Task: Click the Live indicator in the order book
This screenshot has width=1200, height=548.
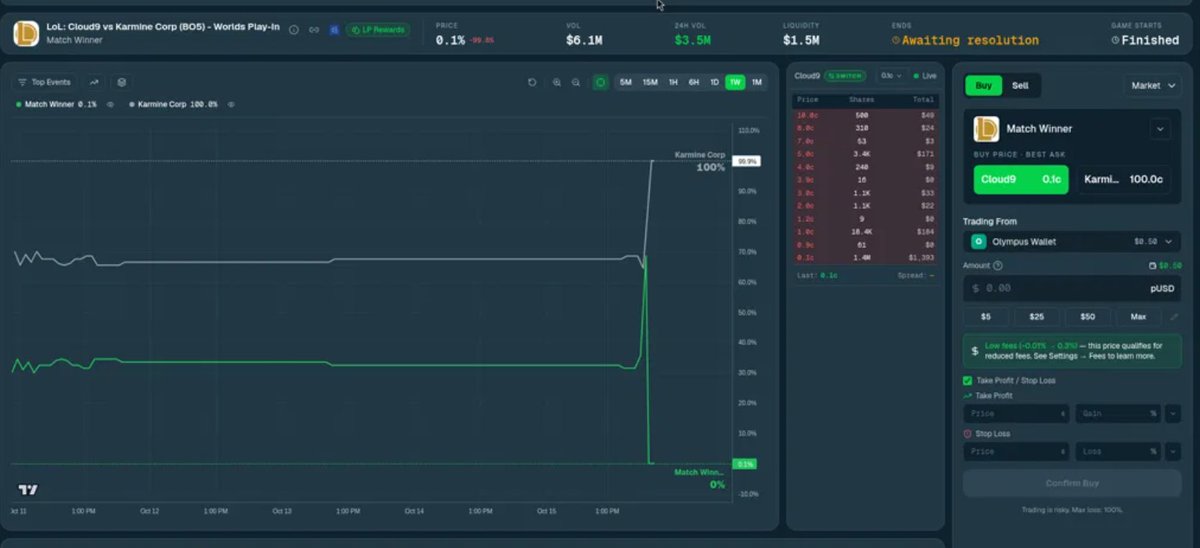Action: (925, 75)
